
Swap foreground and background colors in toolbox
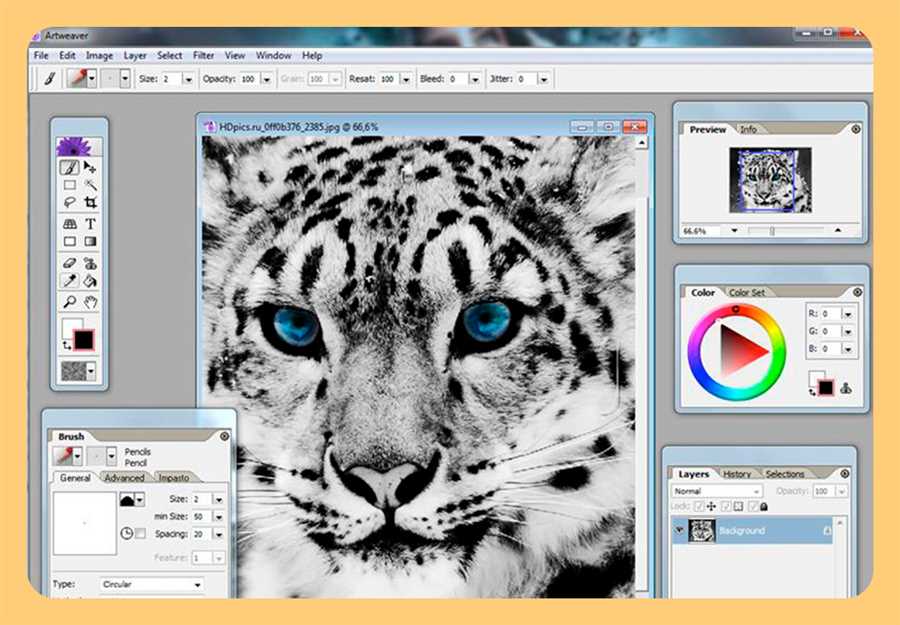pos(67,345)
